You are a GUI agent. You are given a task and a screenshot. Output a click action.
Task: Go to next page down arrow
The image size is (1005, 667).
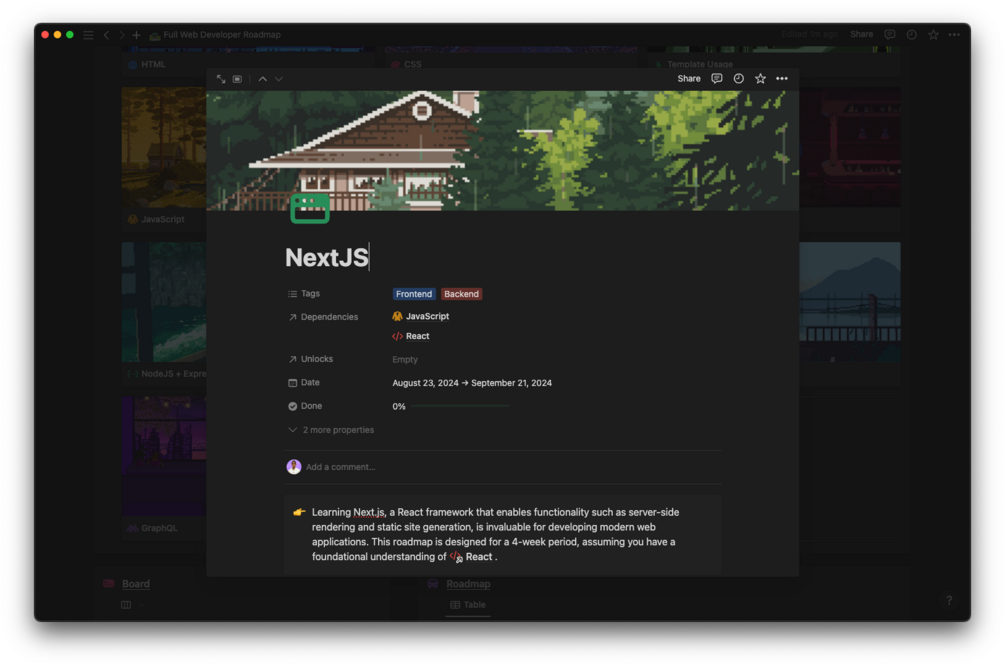click(x=279, y=79)
